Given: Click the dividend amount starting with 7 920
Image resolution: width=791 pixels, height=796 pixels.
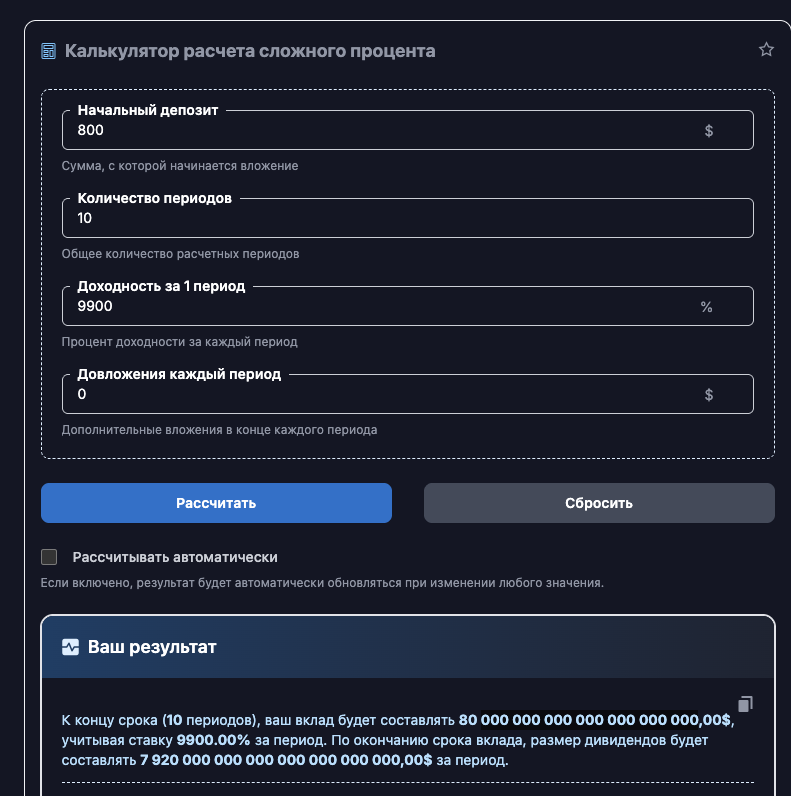Looking at the screenshot, I should pyautogui.click(x=285, y=760).
